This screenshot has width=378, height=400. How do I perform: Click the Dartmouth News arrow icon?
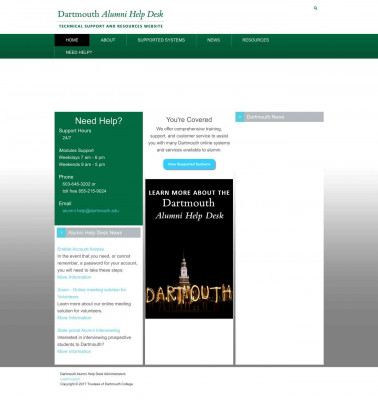(x=240, y=117)
